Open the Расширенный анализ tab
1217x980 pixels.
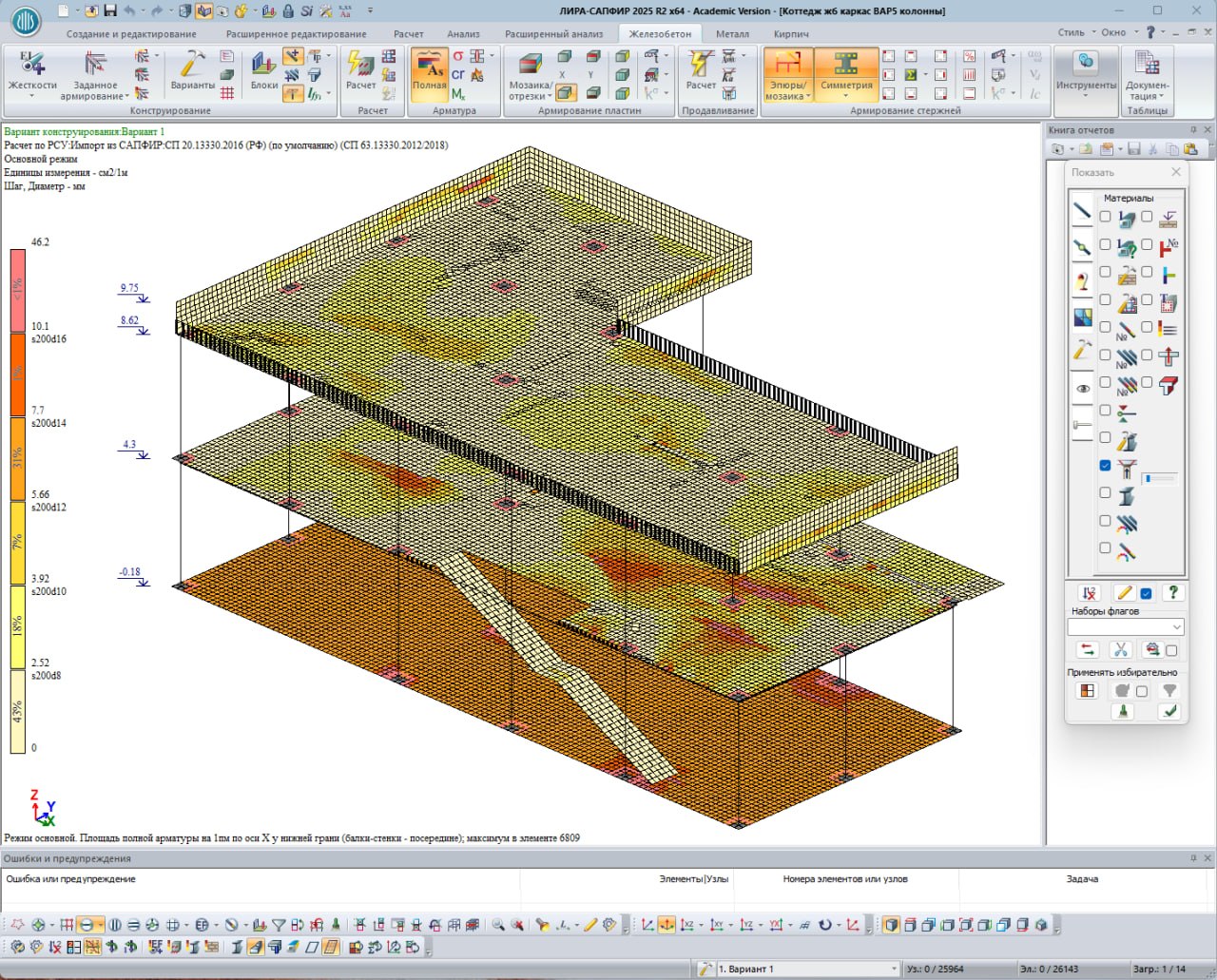553,34
